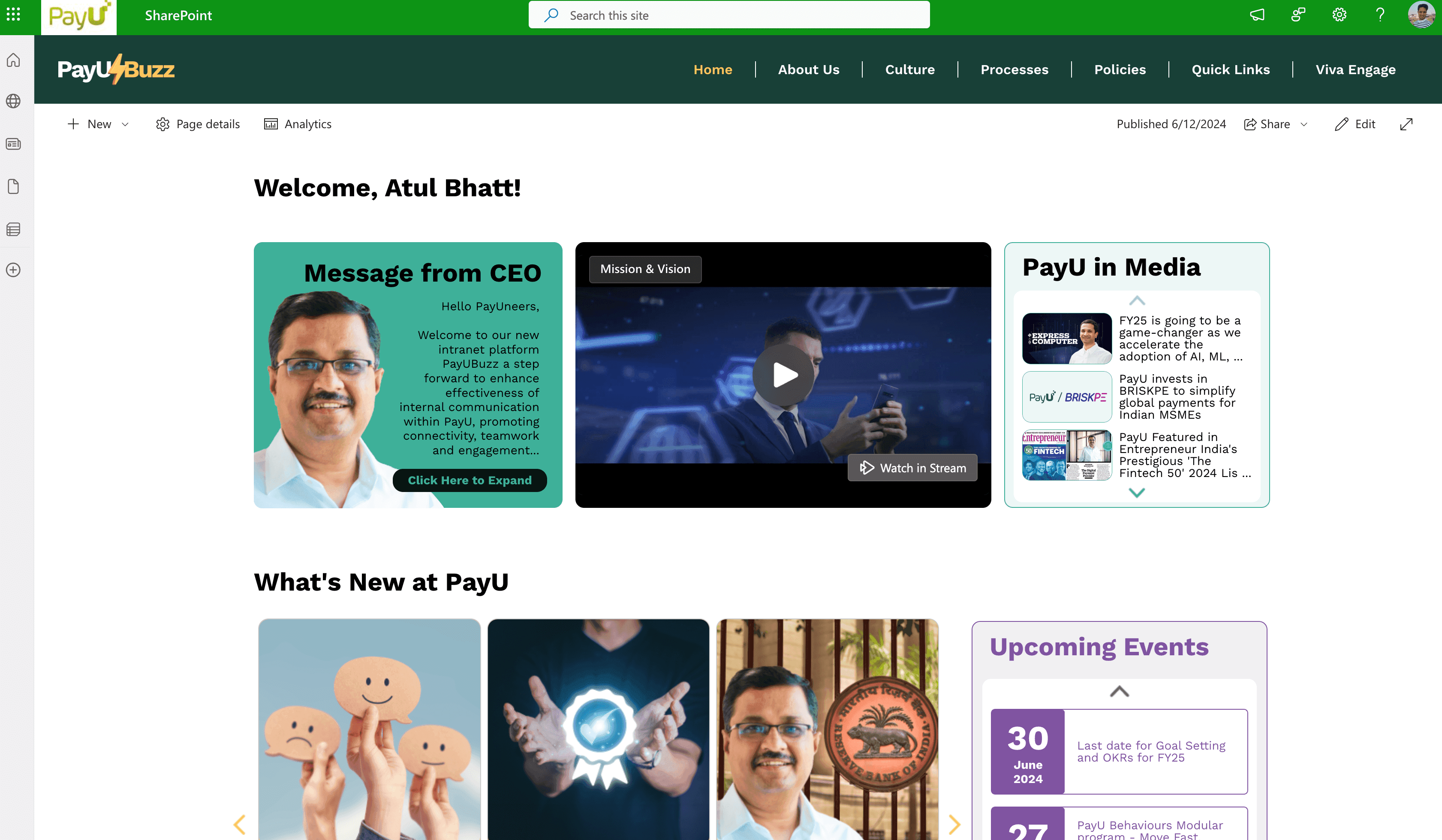
Task: Open the glowing award badge news card
Action: [x=598, y=729]
